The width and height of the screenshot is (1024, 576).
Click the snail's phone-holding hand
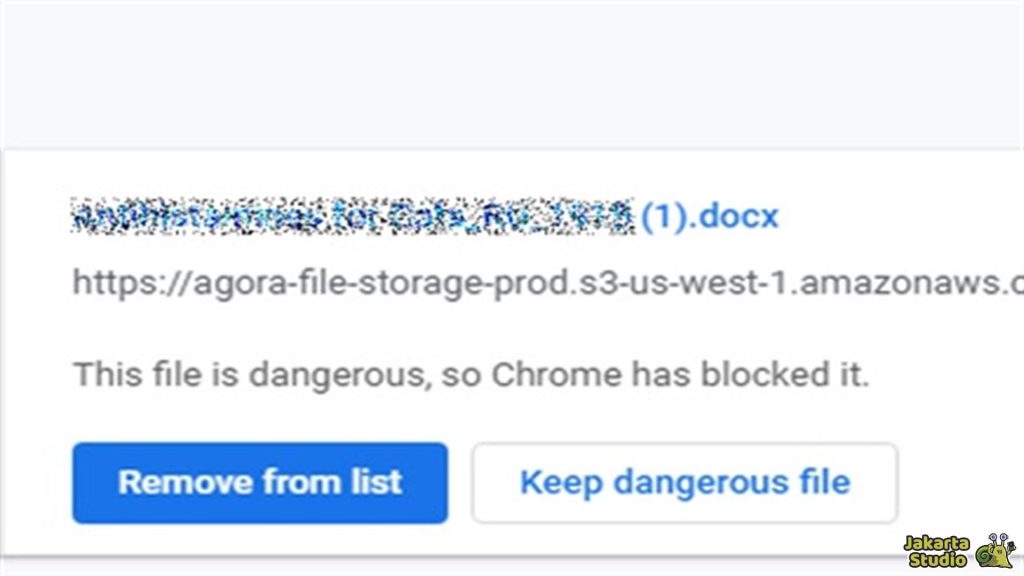coord(1011,545)
